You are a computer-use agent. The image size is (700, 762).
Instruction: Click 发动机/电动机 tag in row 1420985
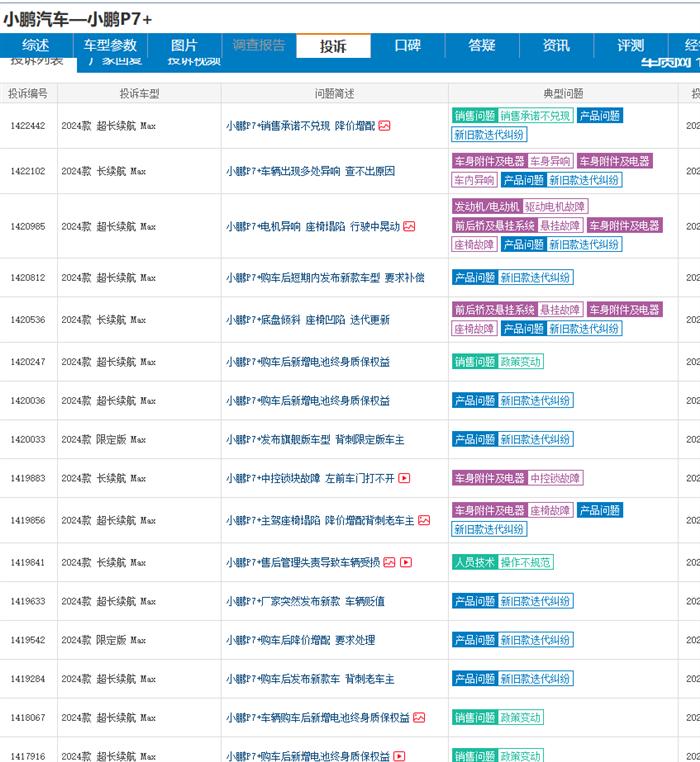pos(487,207)
